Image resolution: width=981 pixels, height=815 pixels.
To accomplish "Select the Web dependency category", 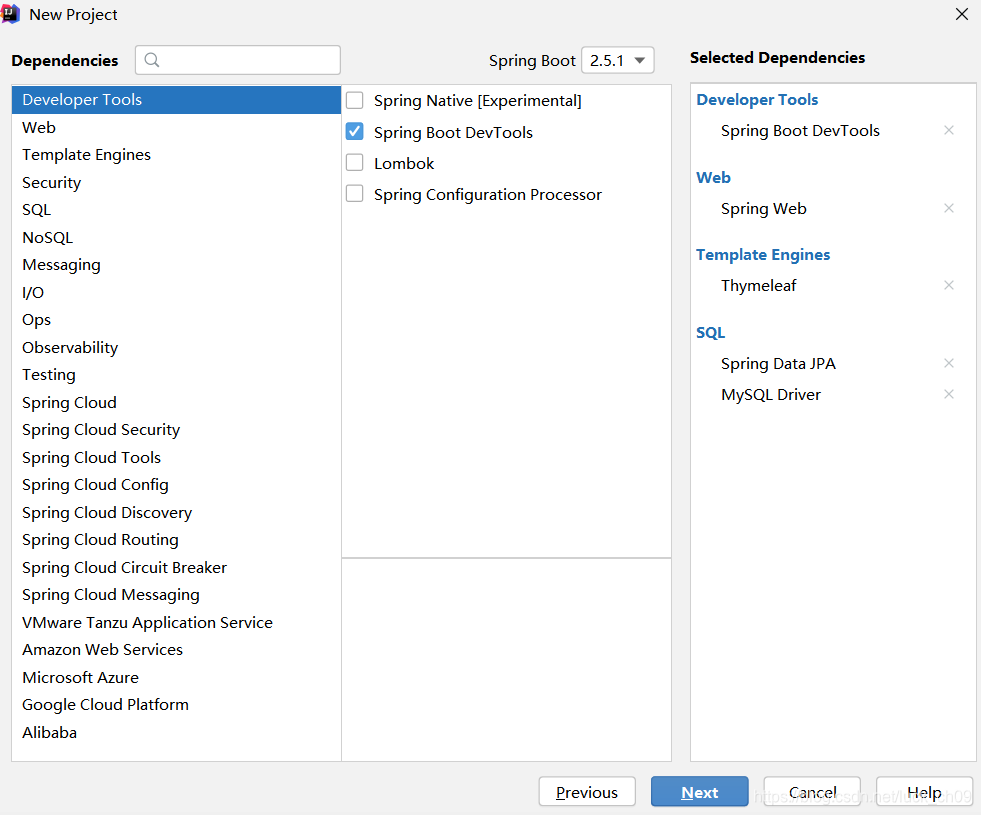I will pyautogui.click(x=39, y=127).
